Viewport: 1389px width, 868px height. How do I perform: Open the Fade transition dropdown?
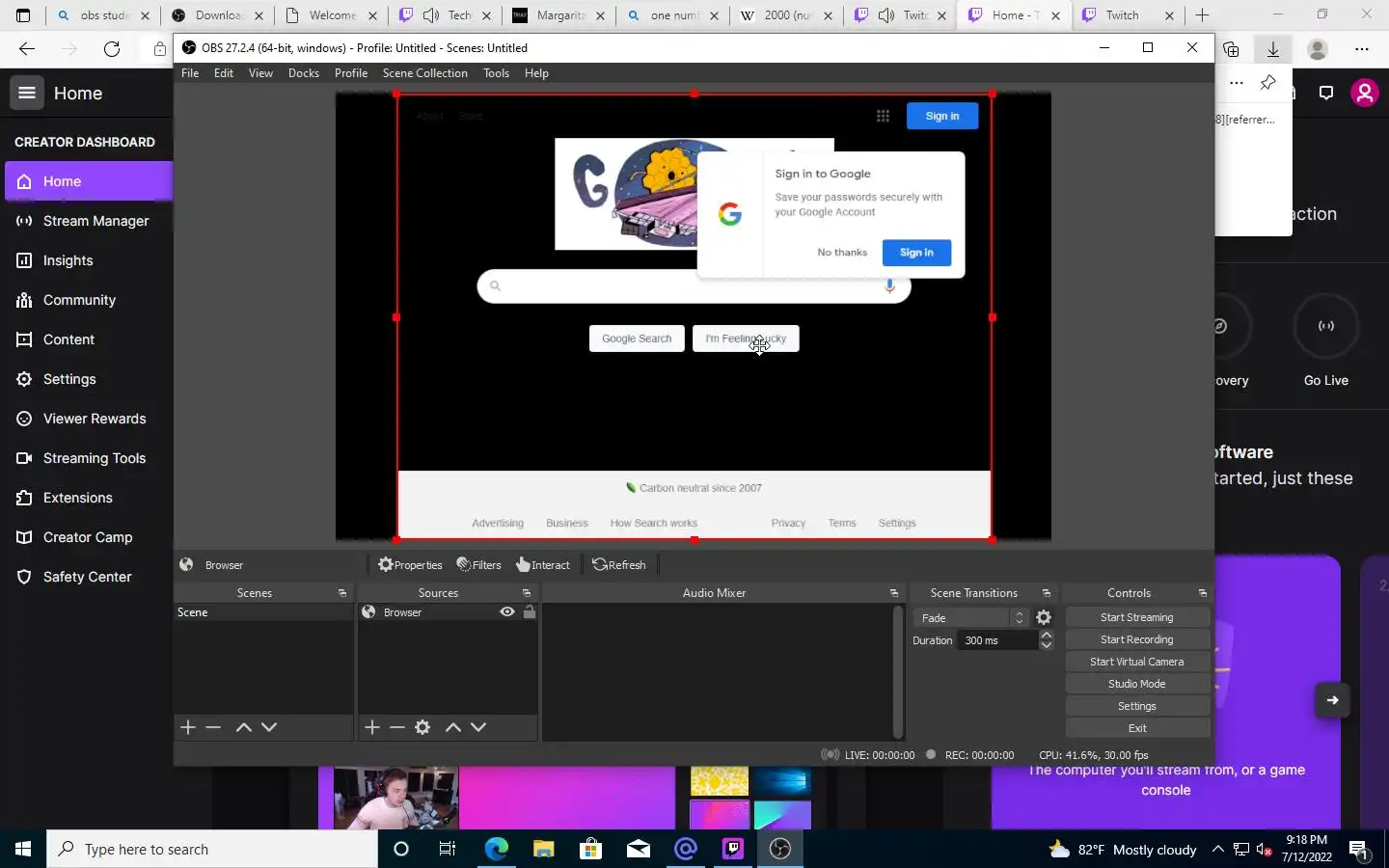[971, 618]
